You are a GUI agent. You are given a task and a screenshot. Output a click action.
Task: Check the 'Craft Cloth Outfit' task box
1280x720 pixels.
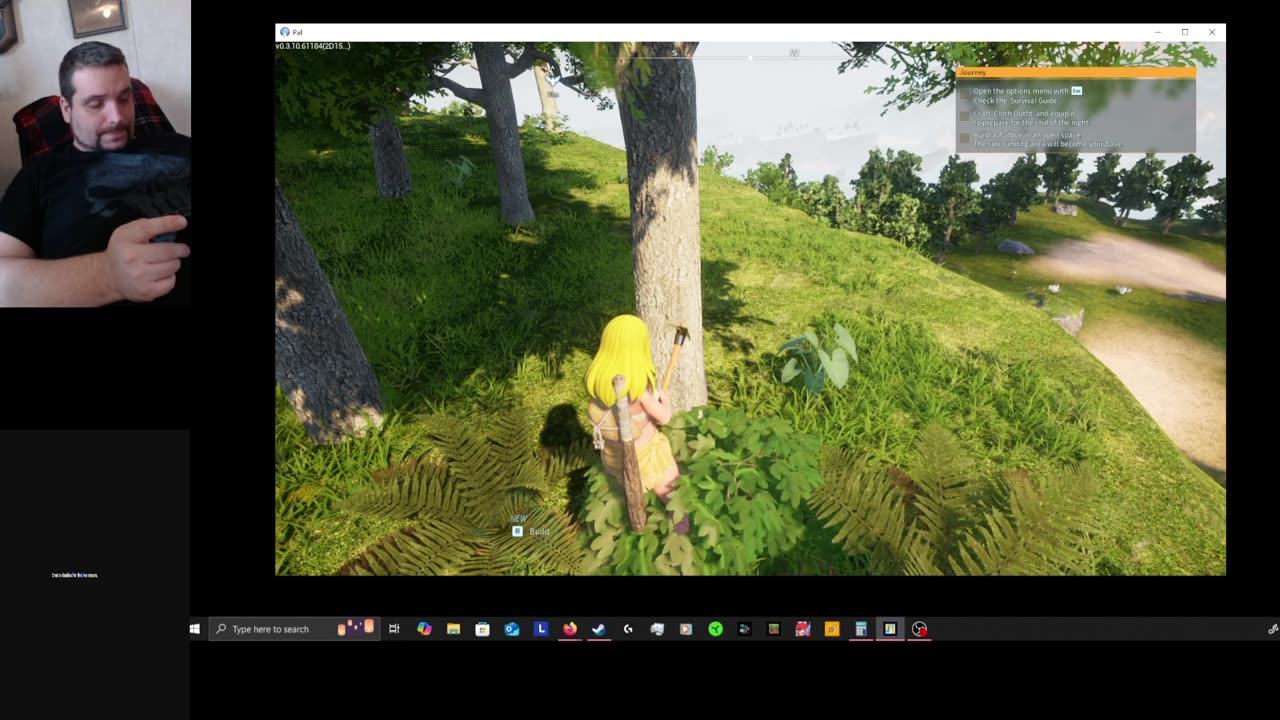pyautogui.click(x=965, y=117)
